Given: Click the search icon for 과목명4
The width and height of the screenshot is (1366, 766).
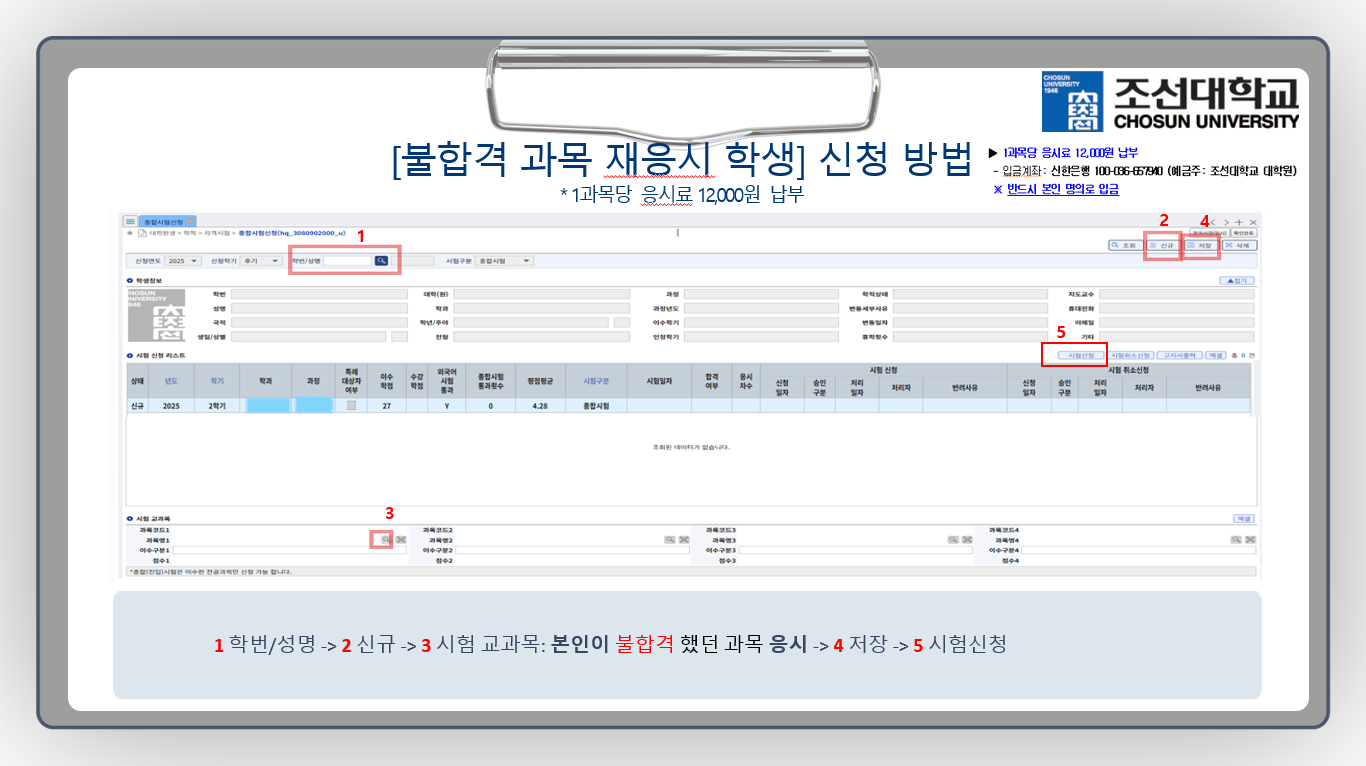Looking at the screenshot, I should click(x=1236, y=540).
